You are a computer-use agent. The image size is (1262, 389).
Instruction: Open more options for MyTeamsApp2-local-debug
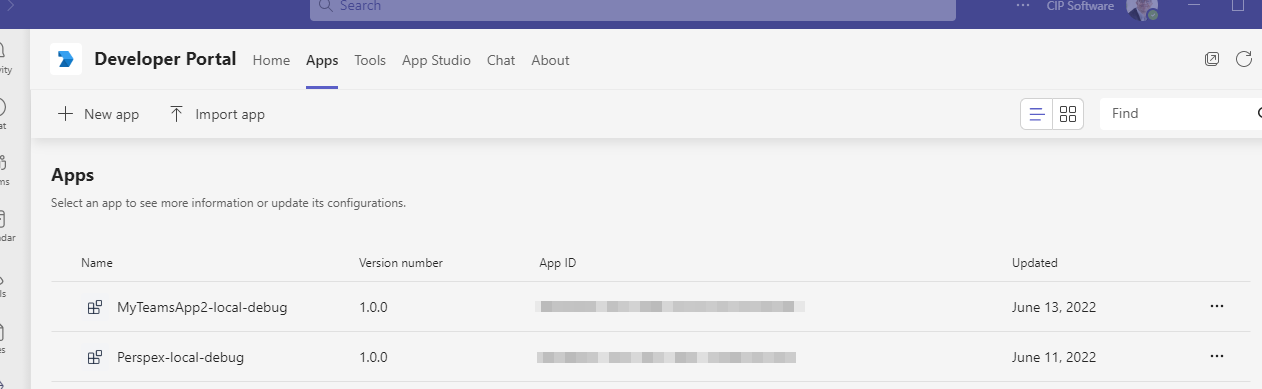coord(1217,307)
